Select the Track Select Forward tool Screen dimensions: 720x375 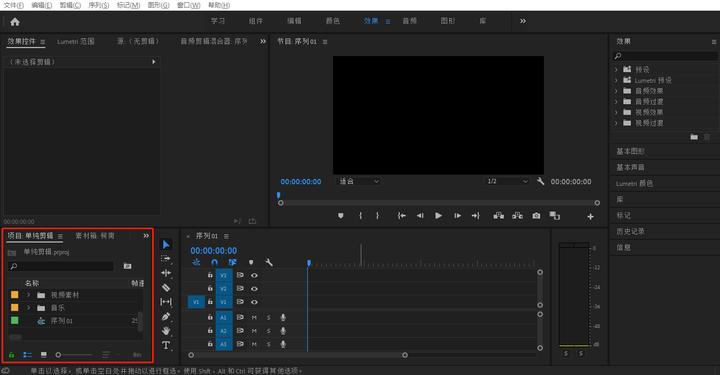point(166,259)
